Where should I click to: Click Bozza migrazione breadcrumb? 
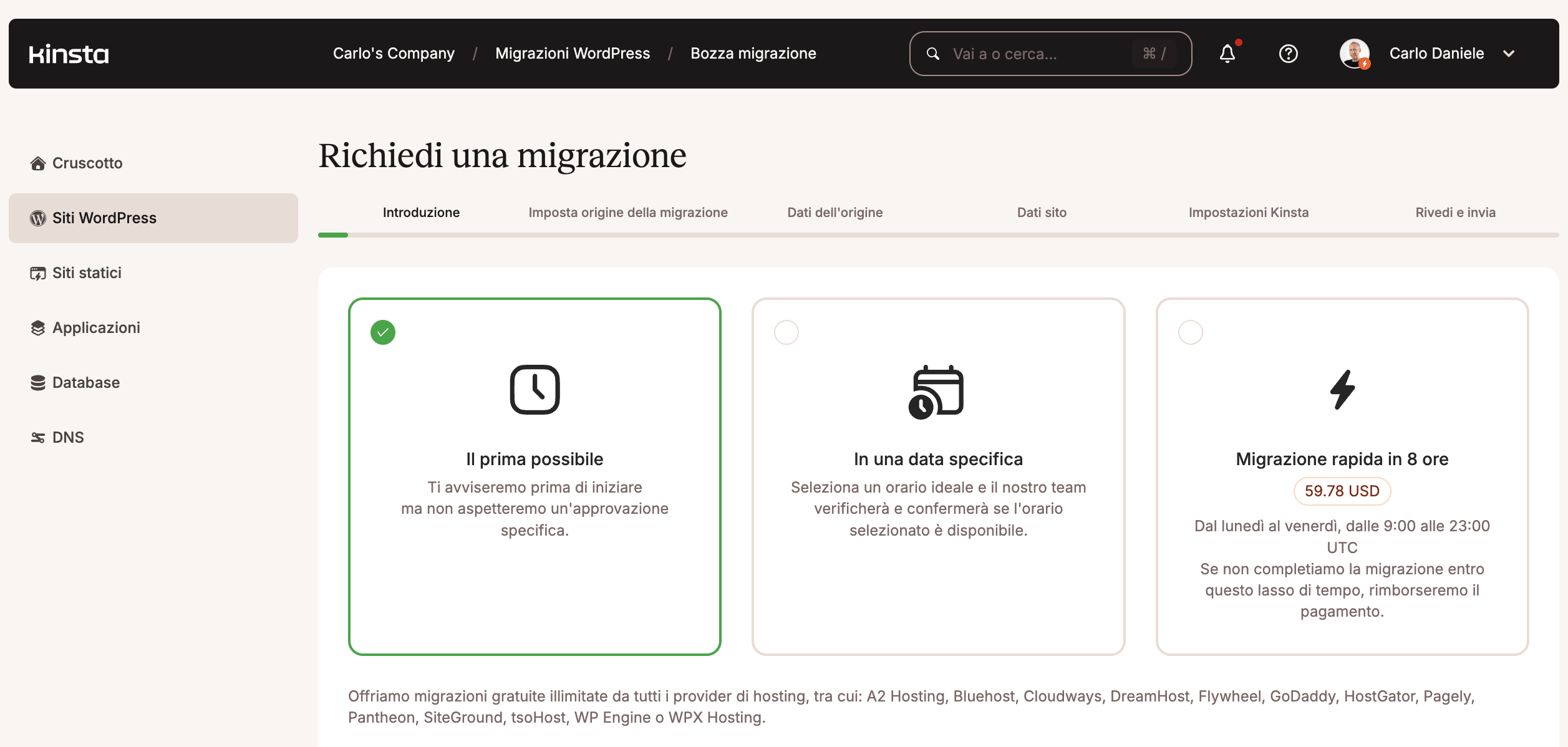tap(753, 54)
